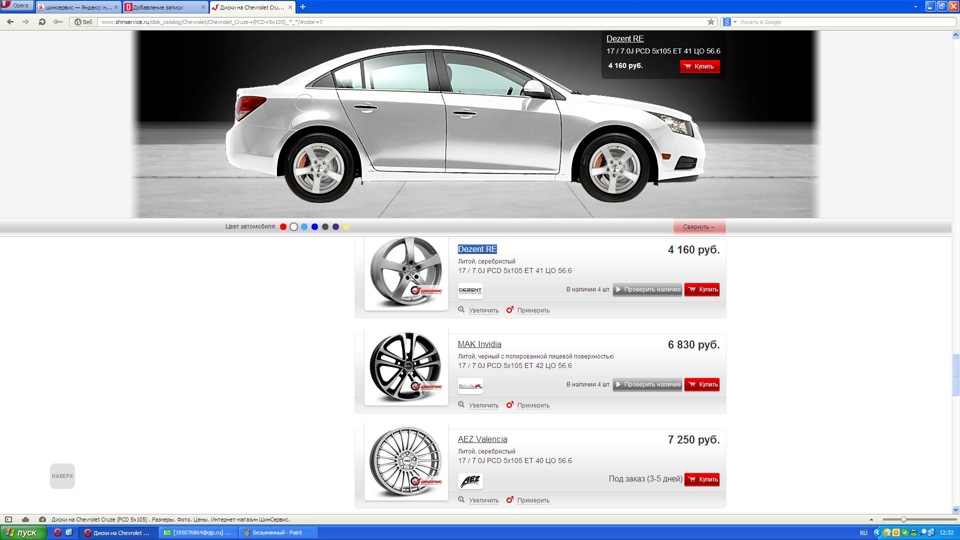Open the Opera main menu

pos(17,6)
